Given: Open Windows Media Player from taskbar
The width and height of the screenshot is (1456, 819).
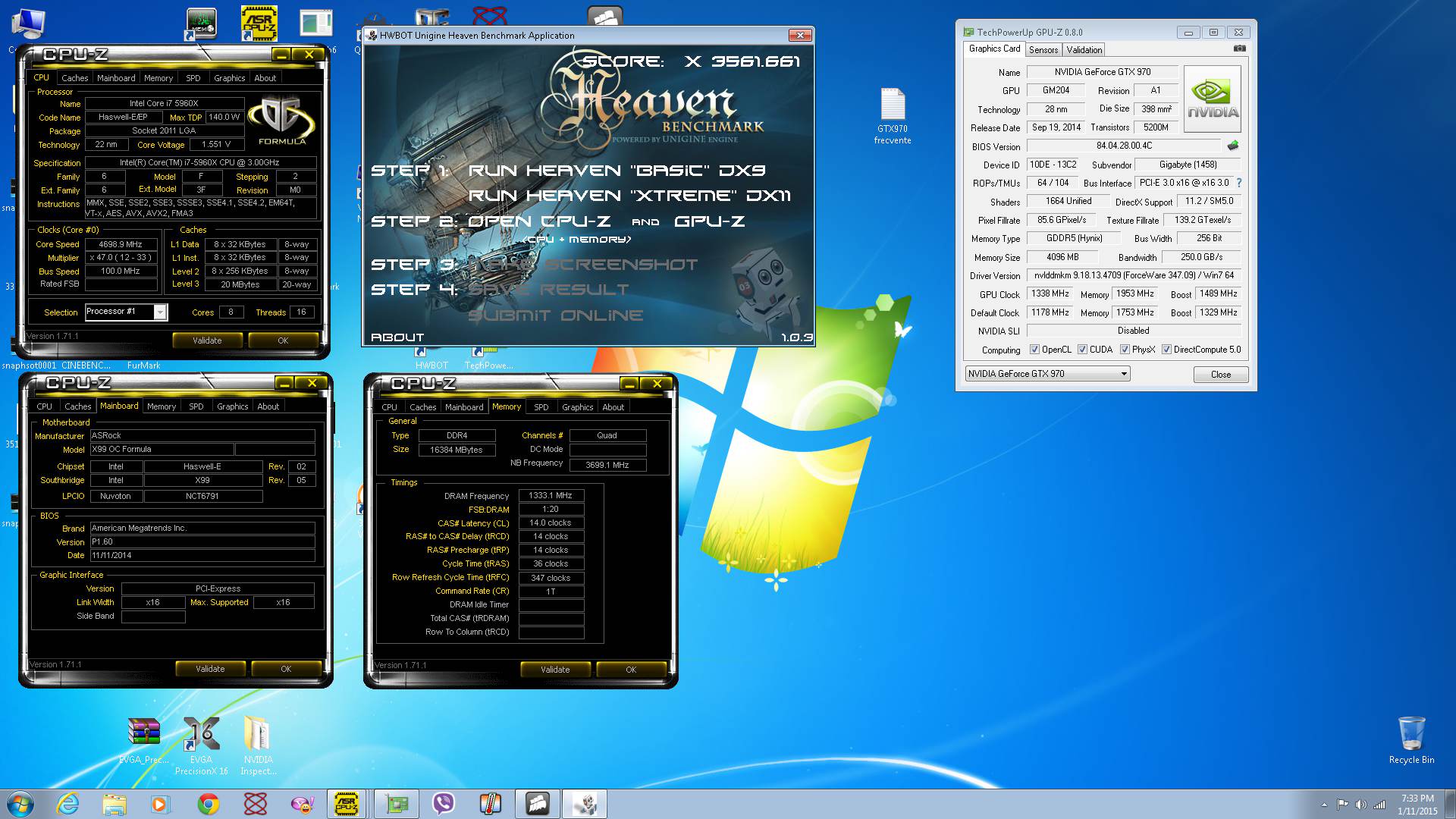Looking at the screenshot, I should coord(160,804).
